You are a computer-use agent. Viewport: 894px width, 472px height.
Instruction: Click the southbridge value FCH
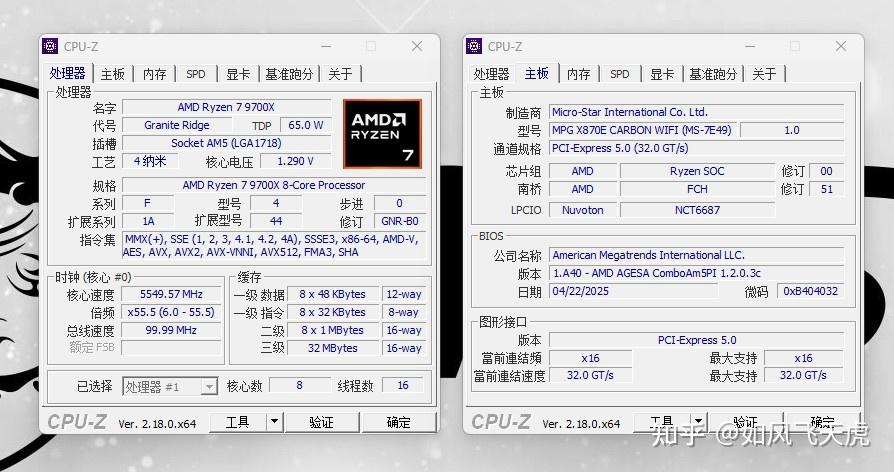tap(697, 189)
